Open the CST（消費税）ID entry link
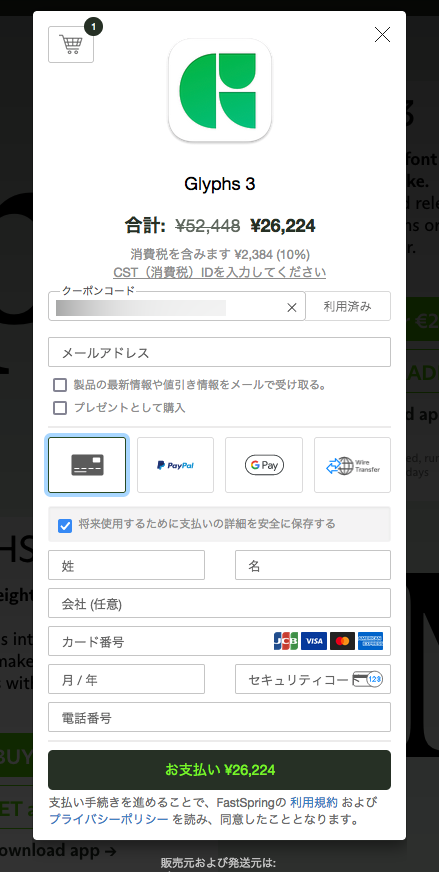 point(219,272)
